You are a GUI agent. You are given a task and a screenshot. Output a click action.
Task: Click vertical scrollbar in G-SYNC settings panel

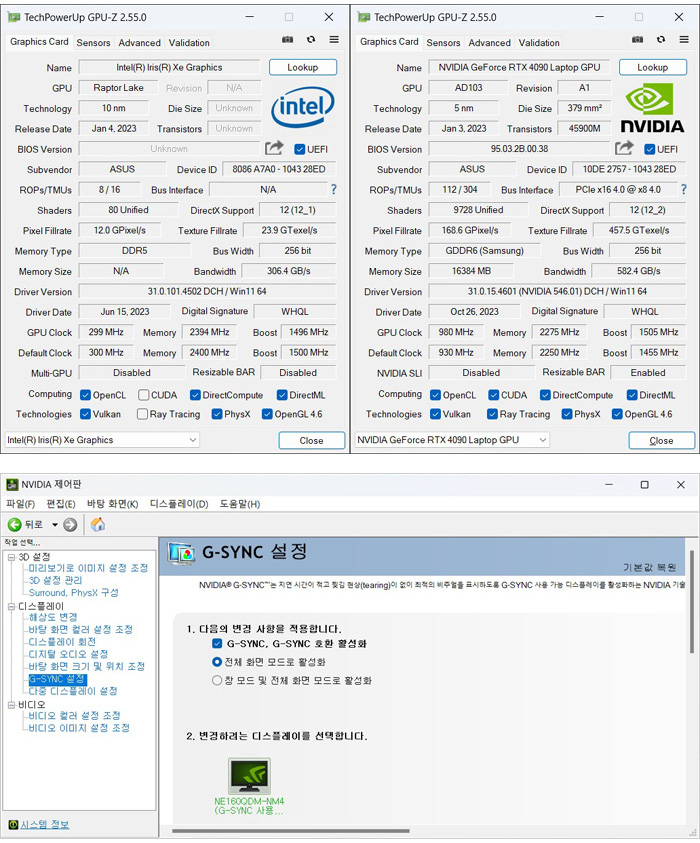tap(692, 601)
